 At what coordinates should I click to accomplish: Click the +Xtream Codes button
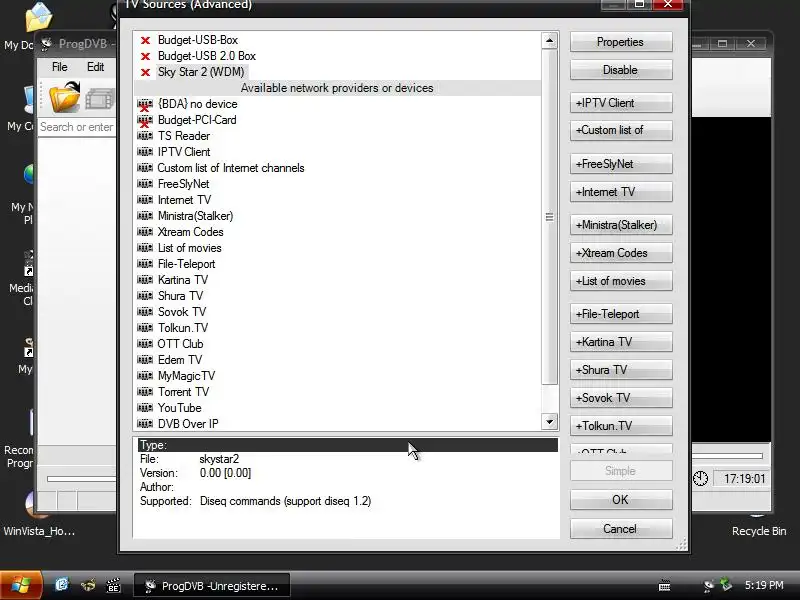point(620,253)
